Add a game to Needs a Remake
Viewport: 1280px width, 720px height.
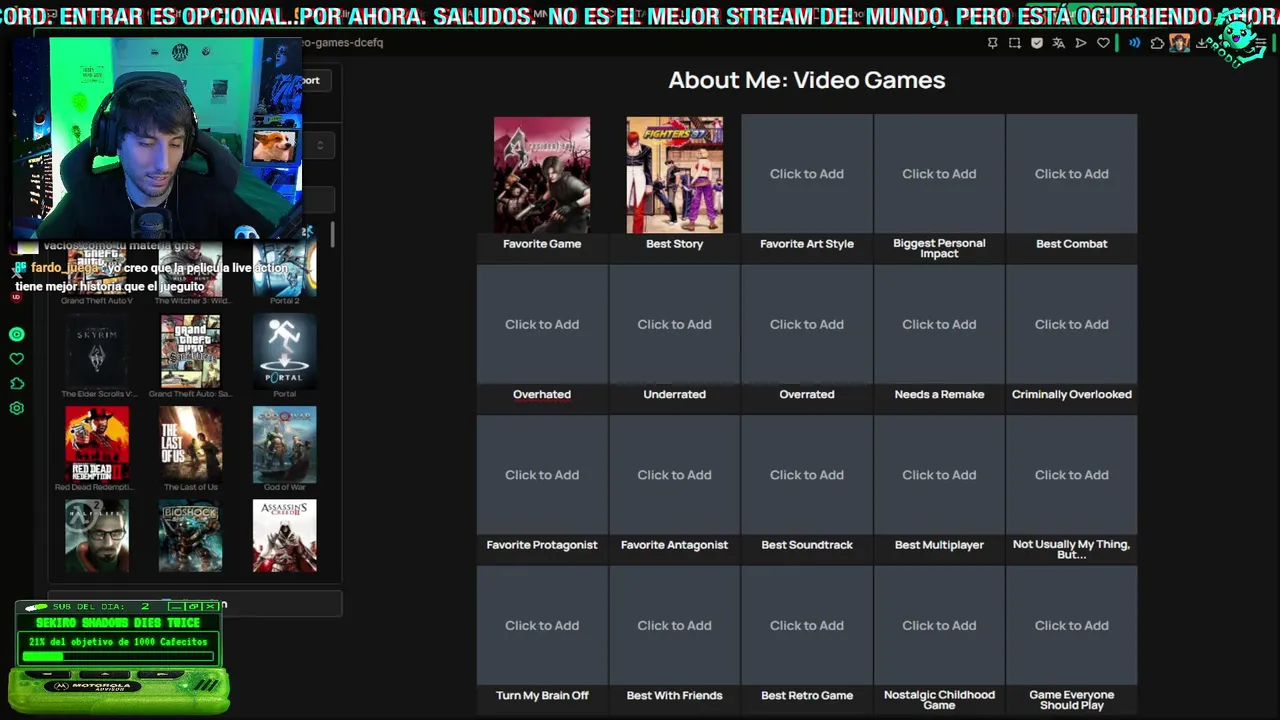(x=939, y=324)
